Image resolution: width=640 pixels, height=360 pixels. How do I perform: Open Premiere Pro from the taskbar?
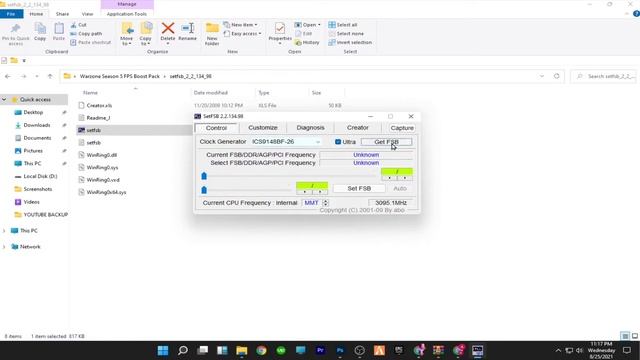pyautogui.click(x=320, y=350)
